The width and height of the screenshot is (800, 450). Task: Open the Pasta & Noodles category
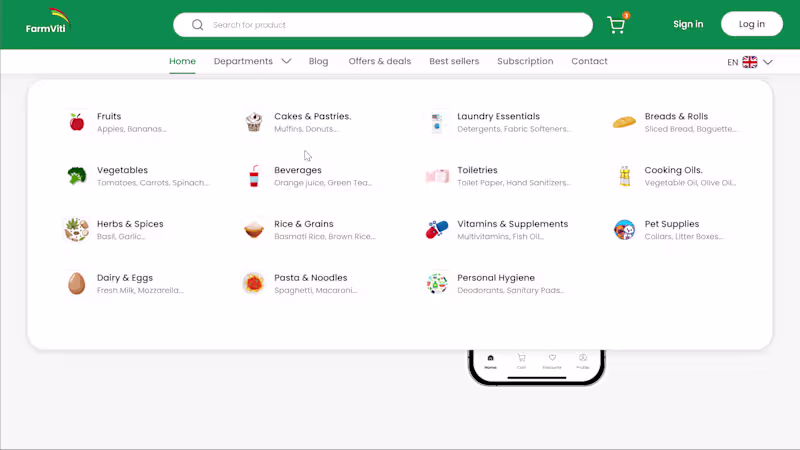[x=310, y=278]
